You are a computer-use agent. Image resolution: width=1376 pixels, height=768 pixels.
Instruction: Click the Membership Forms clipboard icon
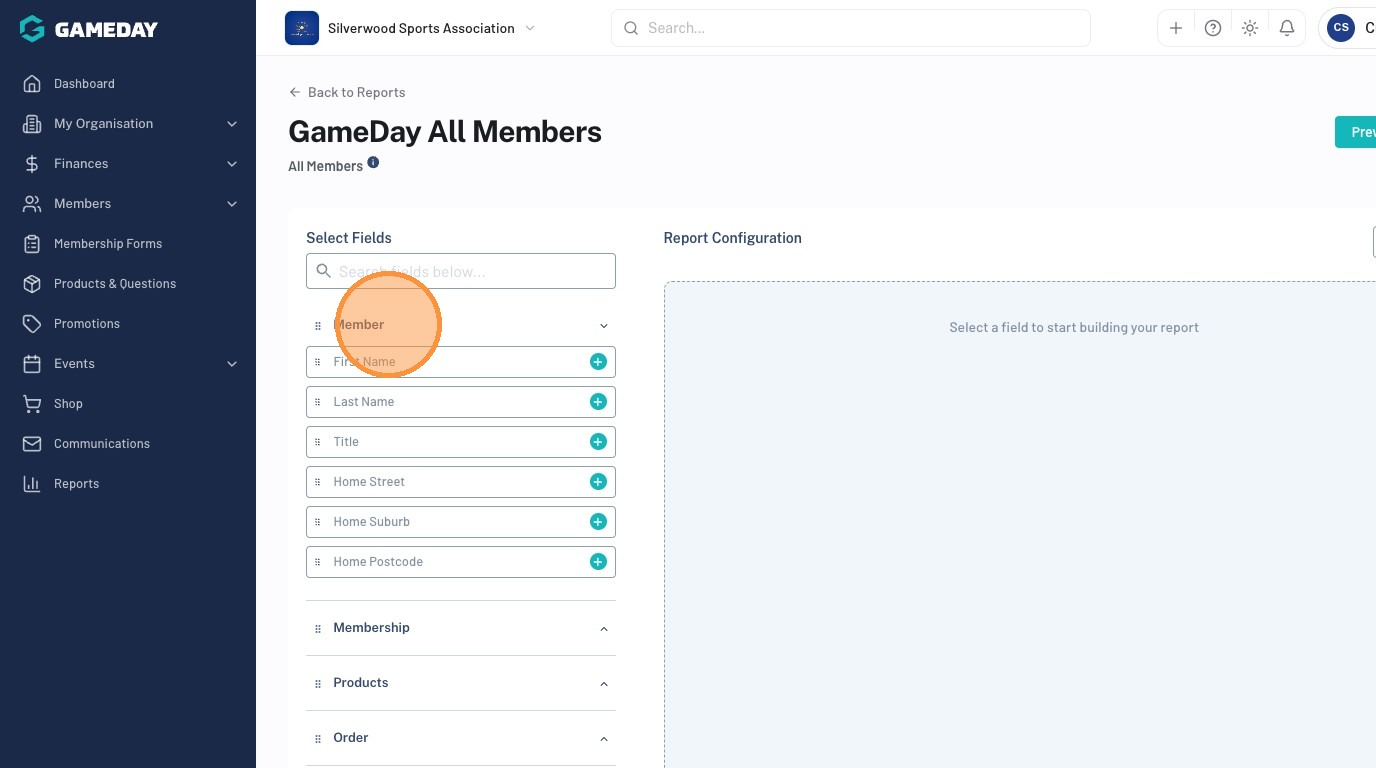point(32,244)
